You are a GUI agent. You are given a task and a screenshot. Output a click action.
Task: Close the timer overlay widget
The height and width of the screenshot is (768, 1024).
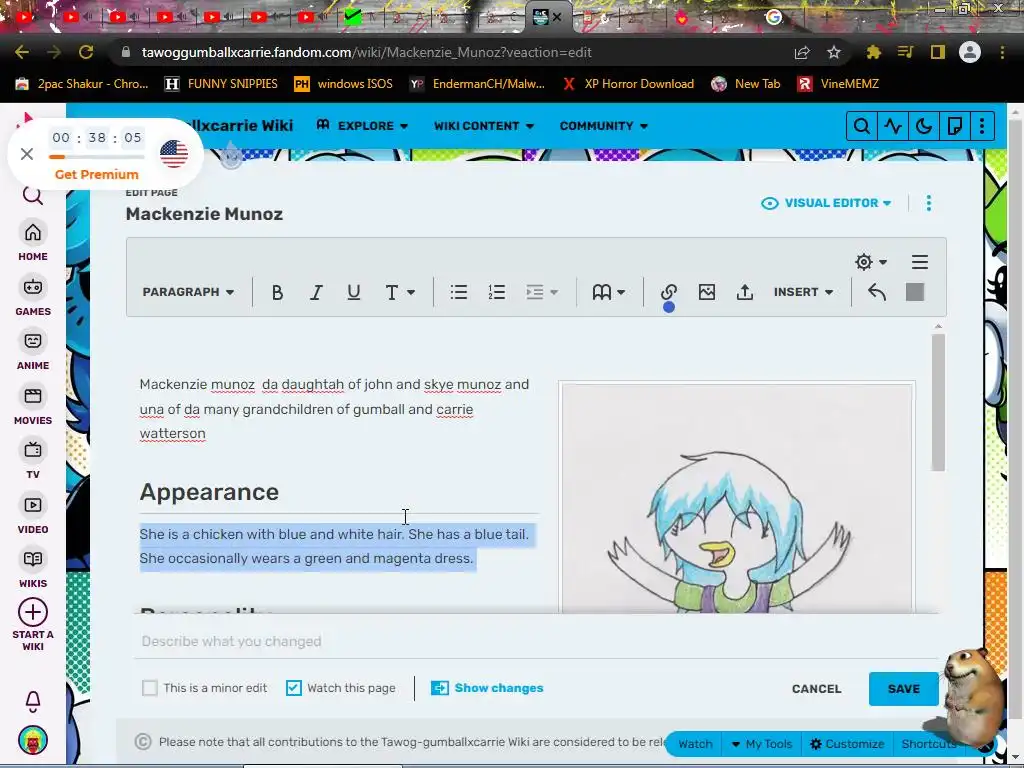(27, 154)
